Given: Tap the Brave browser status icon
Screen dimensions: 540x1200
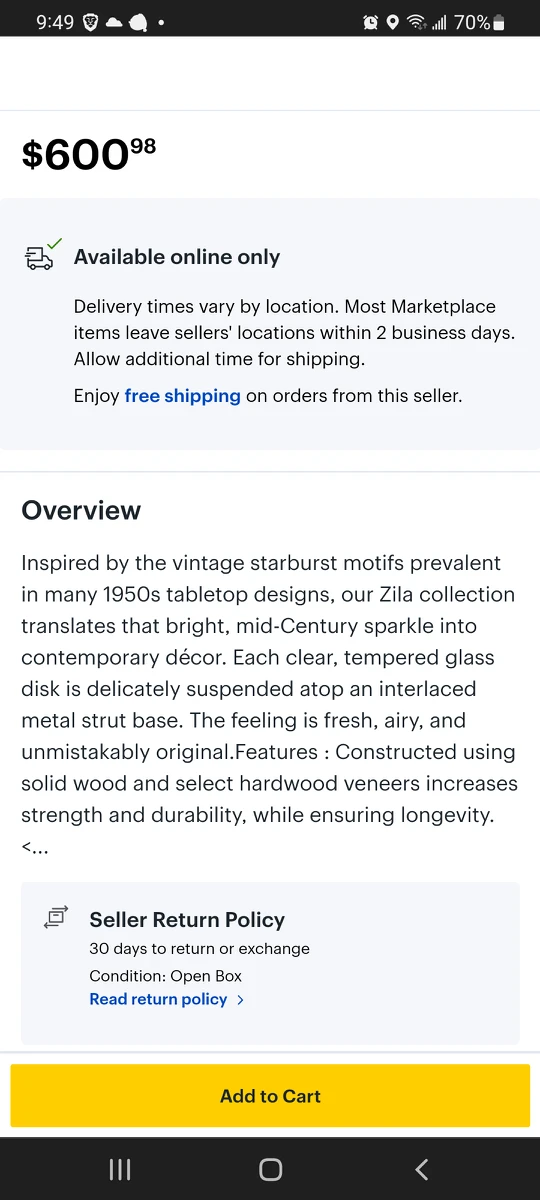Looking at the screenshot, I should click(x=90, y=22).
